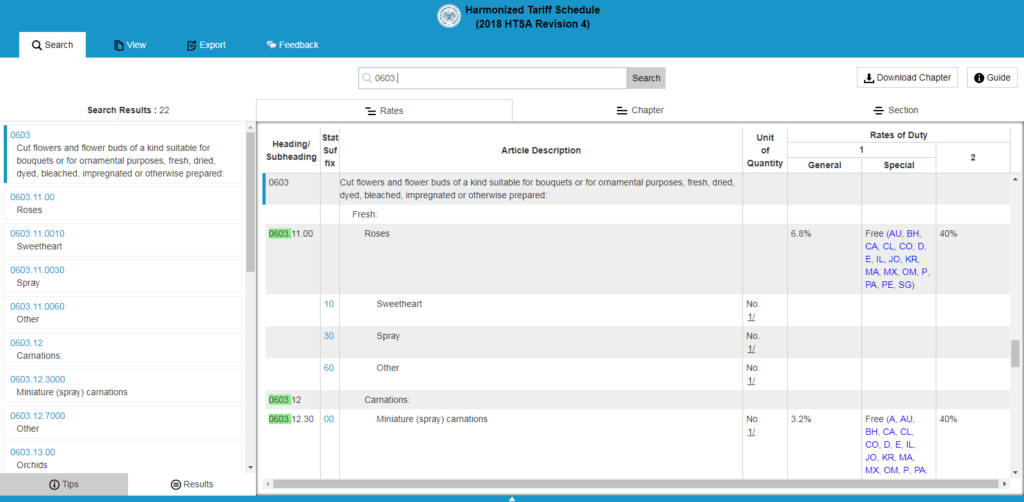Open the Export tab
The image size is (1024, 502).
point(206,45)
